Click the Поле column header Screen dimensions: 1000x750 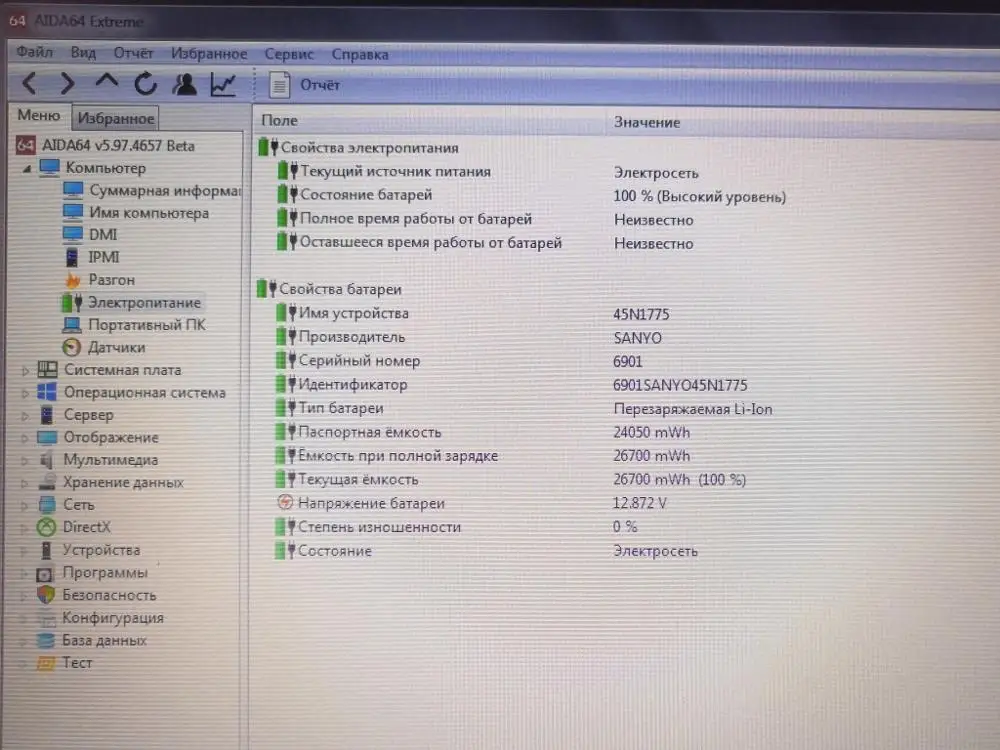pyautogui.click(x=279, y=120)
